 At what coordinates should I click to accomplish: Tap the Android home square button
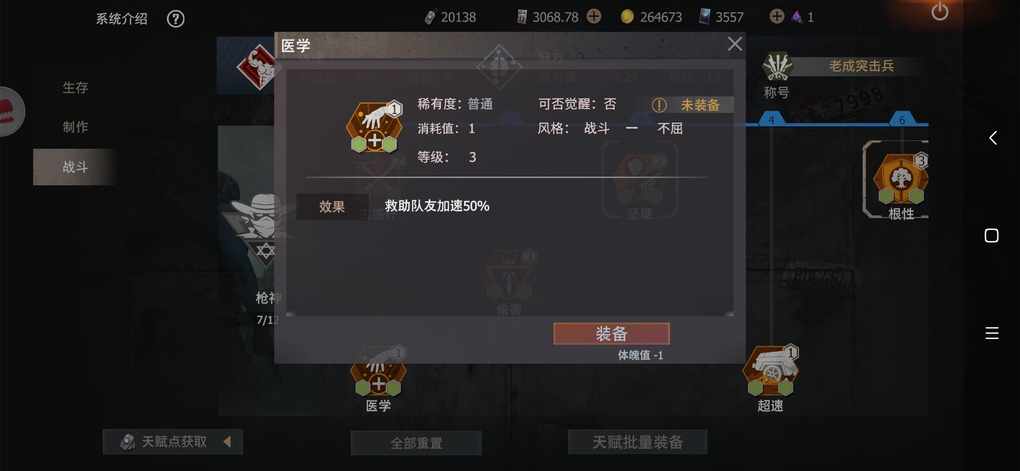tap(991, 236)
